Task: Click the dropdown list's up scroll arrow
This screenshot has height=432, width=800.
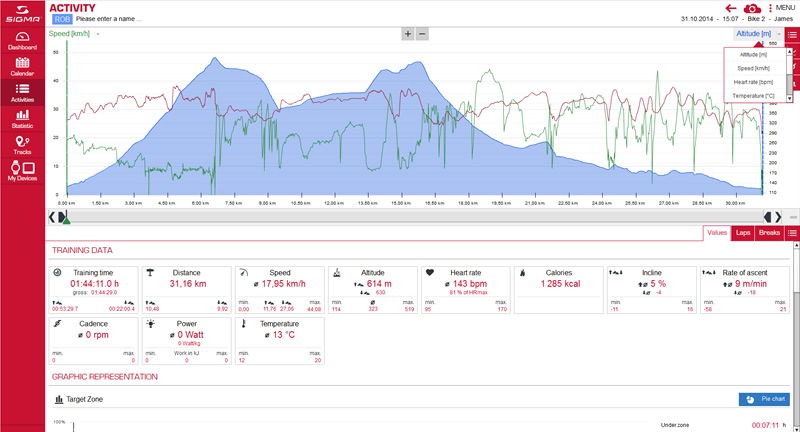Action: pos(789,52)
